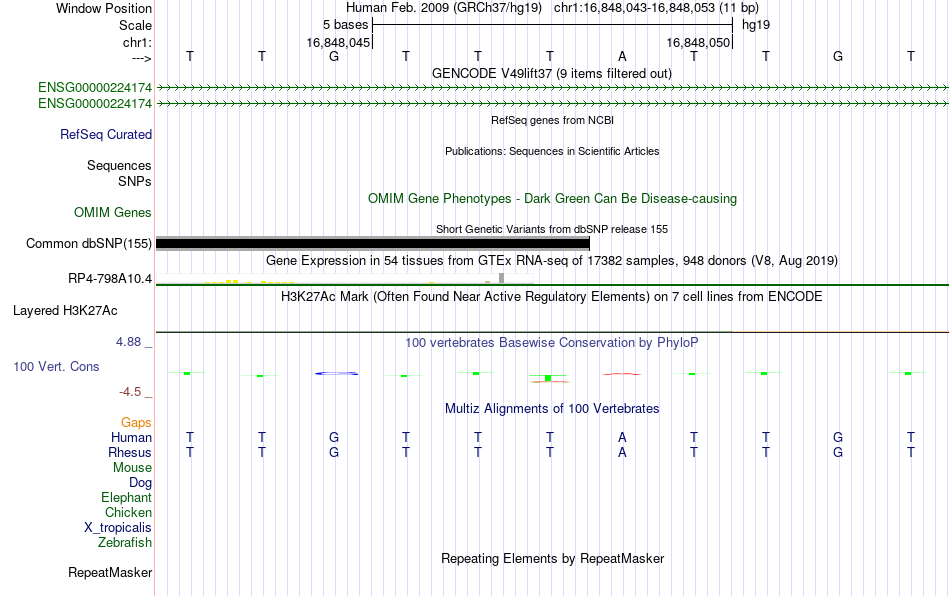
Task: Click Publications: Sequences in Scientific Articles title
Action: 552,151
